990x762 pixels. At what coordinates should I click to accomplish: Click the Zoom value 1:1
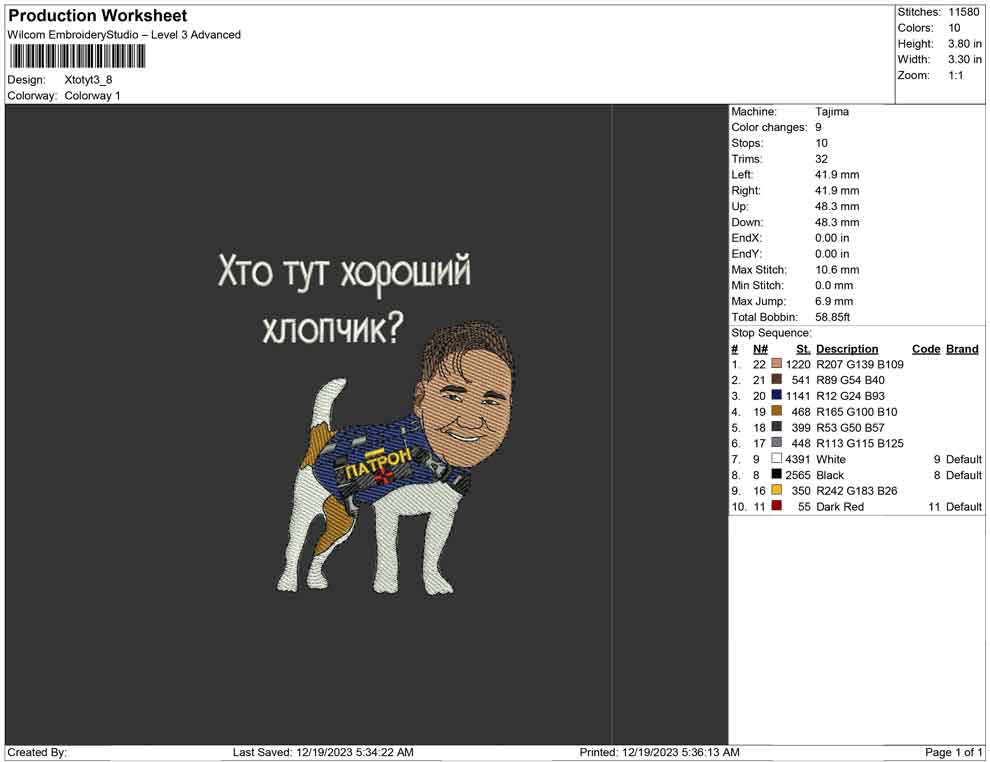pos(956,75)
